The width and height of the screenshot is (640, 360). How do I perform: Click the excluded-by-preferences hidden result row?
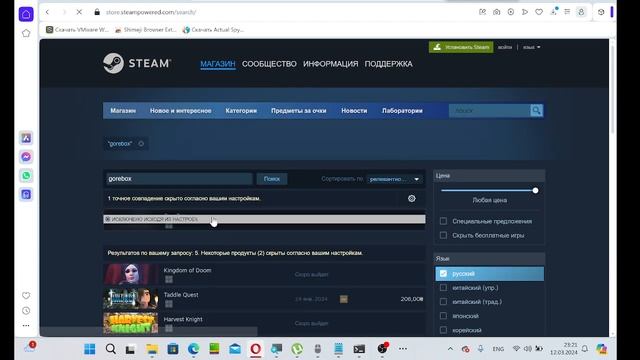(x=264, y=219)
